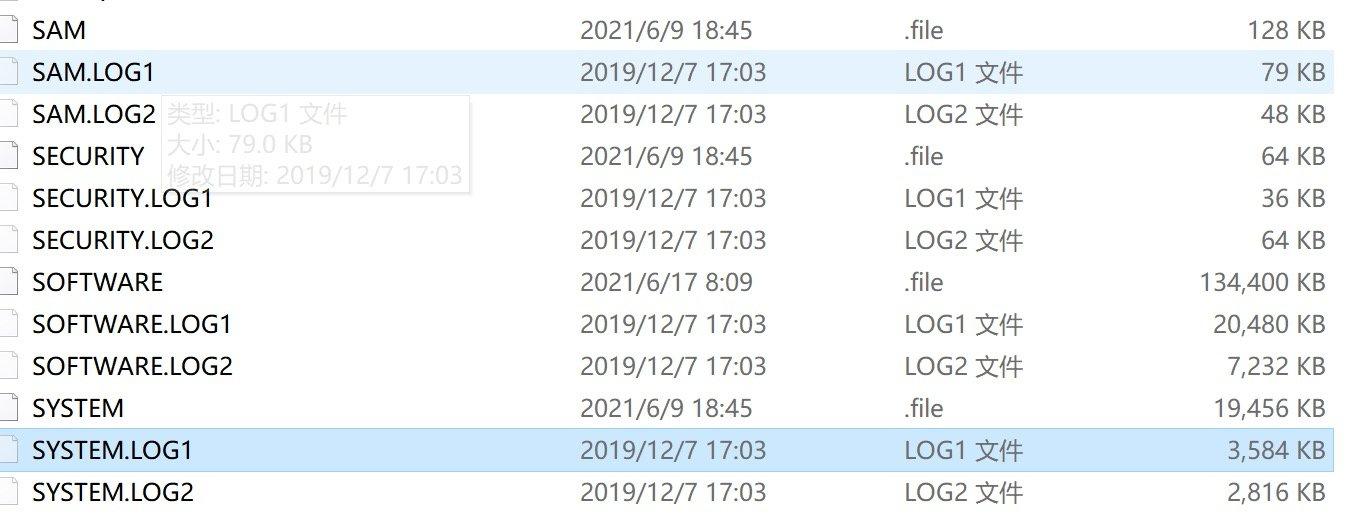The height and width of the screenshot is (517, 1353).
Task: Select the SOFTWARE.LOG2 file name
Action: click(132, 366)
